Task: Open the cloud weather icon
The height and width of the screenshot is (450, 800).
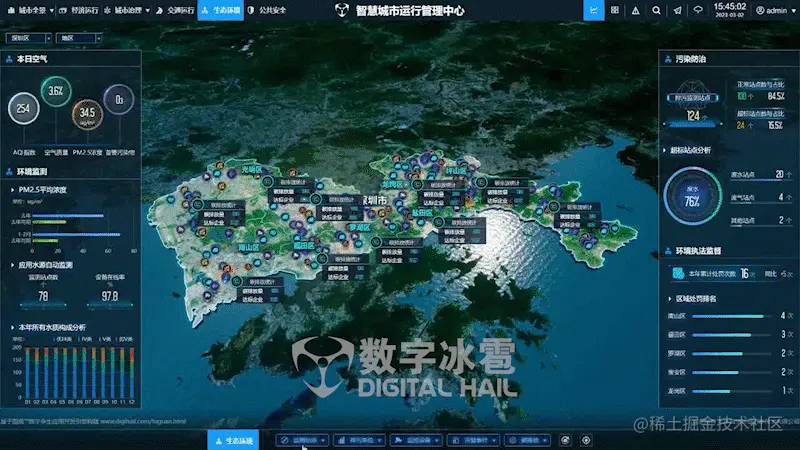Action: coord(698,10)
